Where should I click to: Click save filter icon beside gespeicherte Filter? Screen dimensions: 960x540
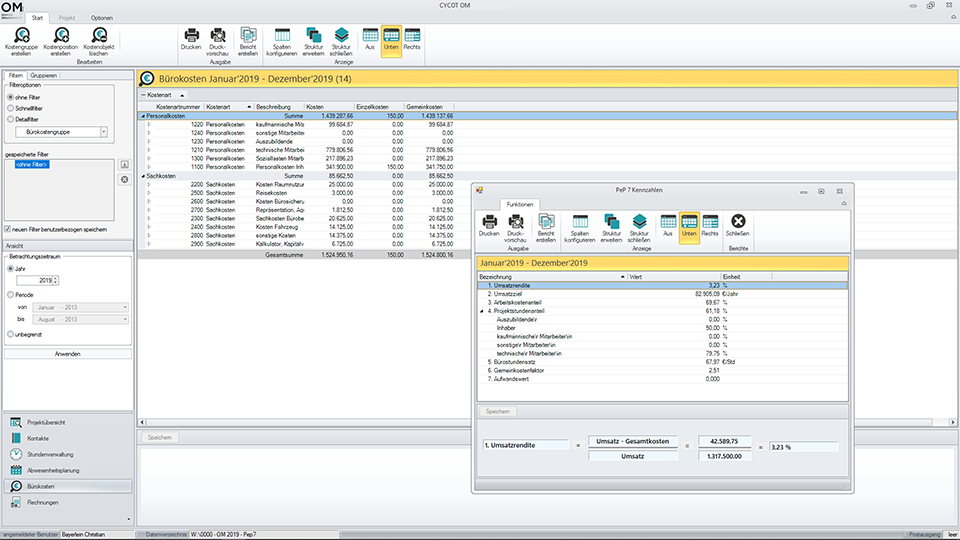[x=124, y=164]
